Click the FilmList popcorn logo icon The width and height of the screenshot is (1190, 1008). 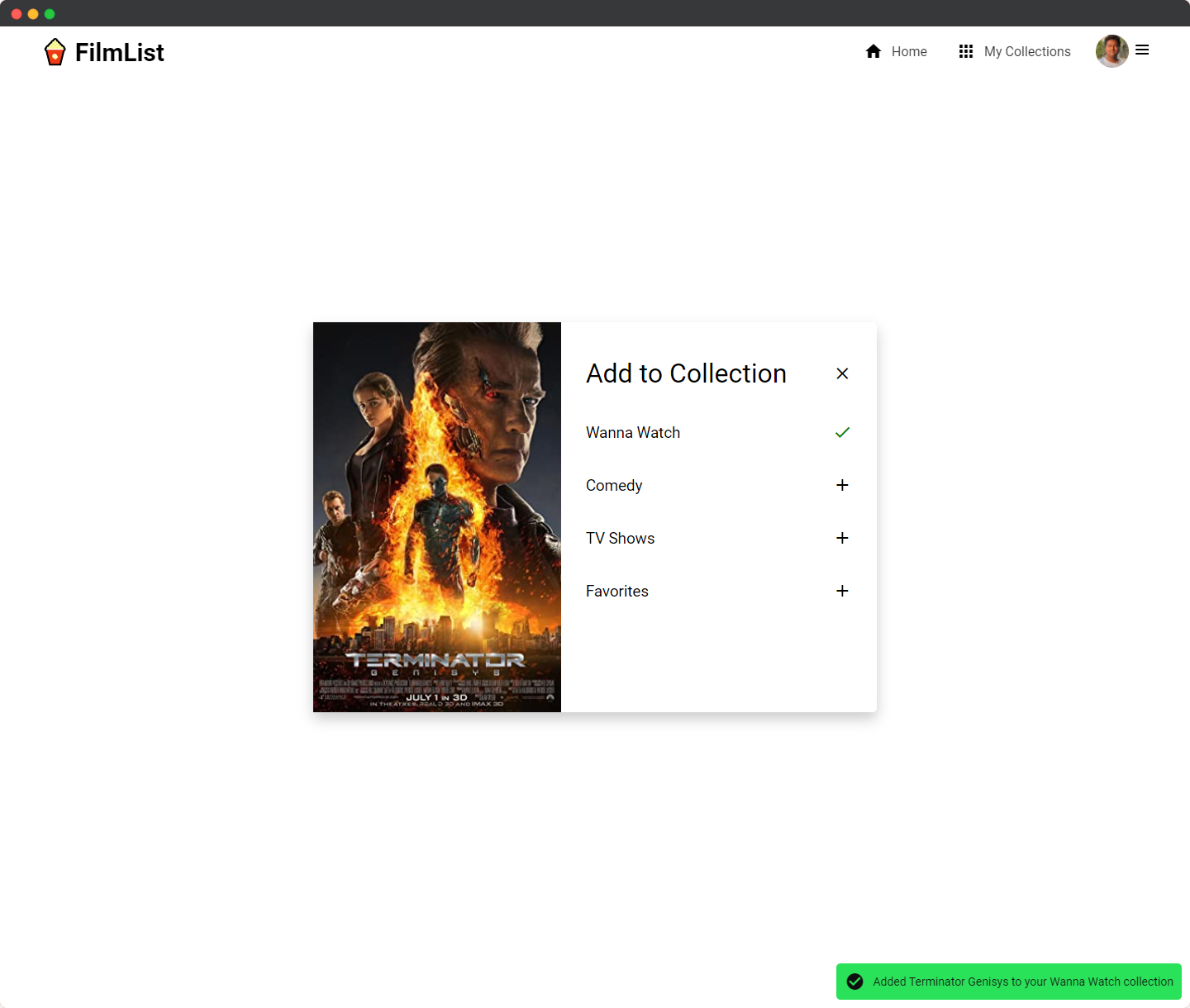55,52
